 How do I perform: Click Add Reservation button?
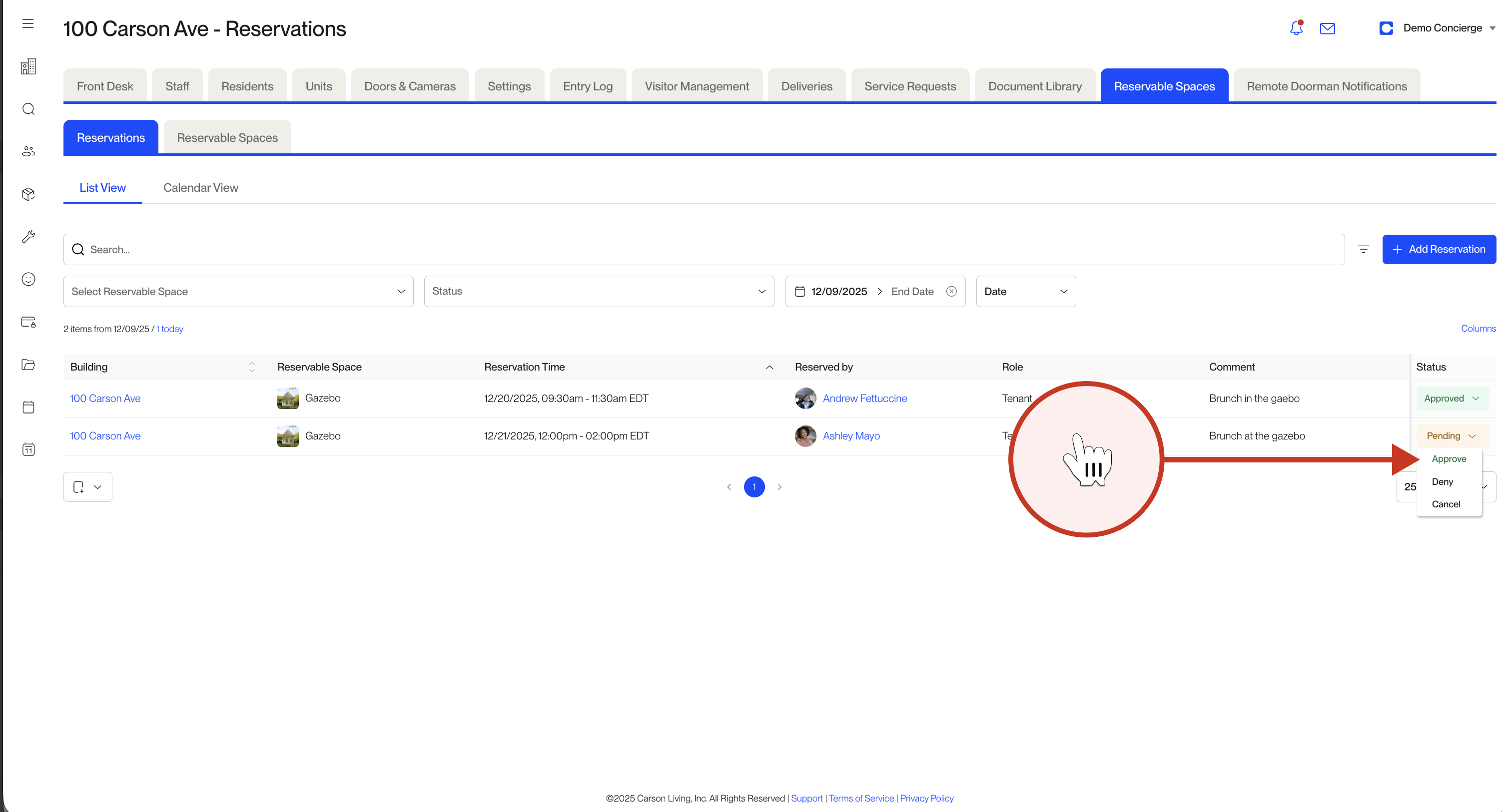point(1439,250)
